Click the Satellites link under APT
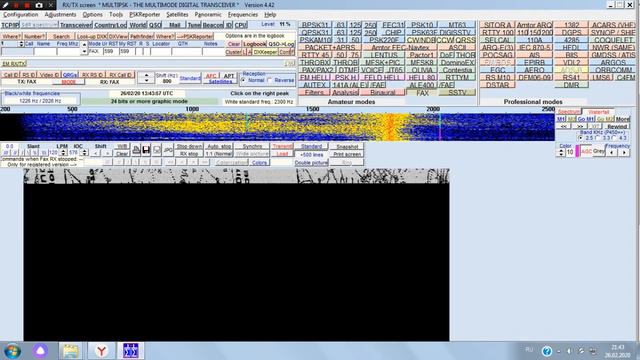 click(220, 82)
